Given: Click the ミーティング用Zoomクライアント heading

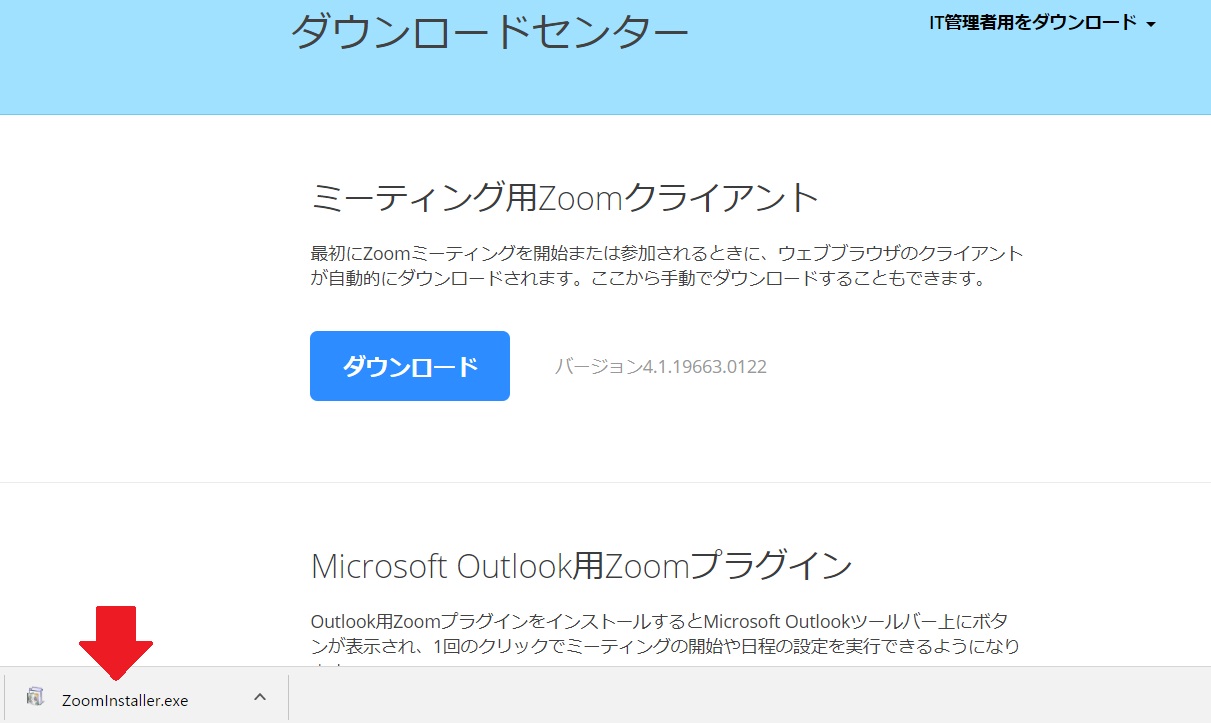Looking at the screenshot, I should 565,198.
